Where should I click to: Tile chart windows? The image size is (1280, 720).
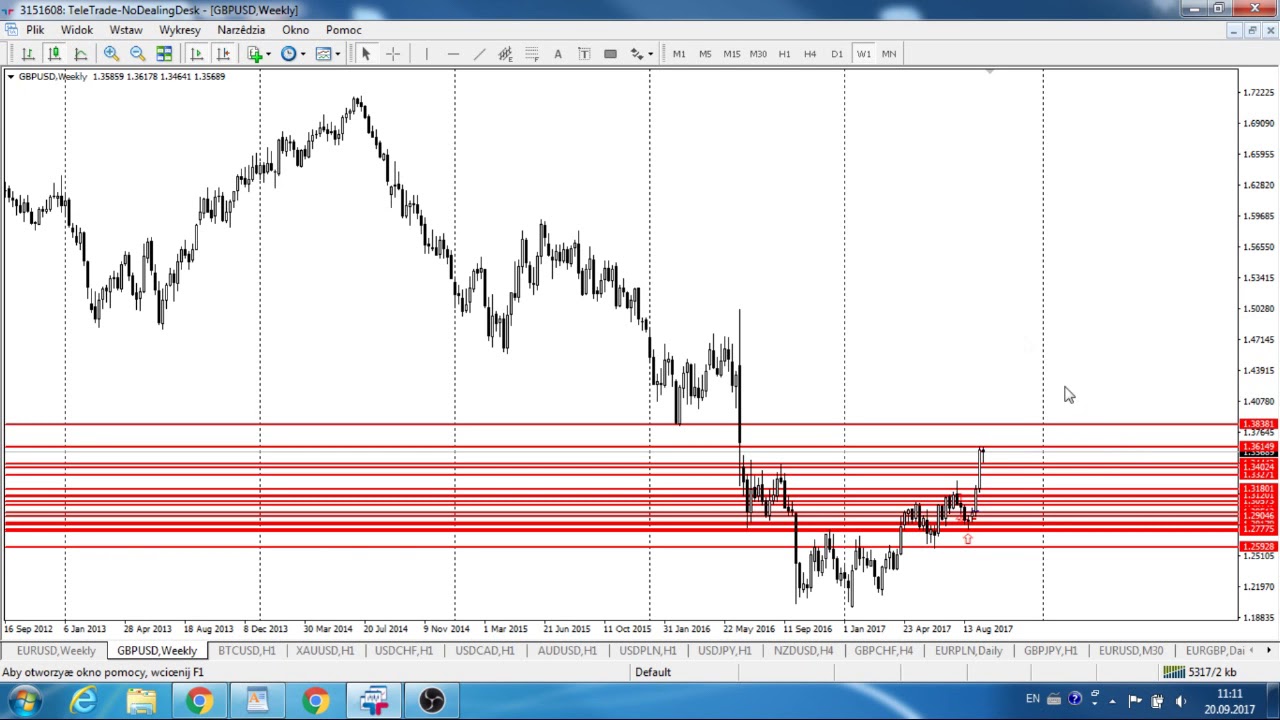click(x=164, y=54)
